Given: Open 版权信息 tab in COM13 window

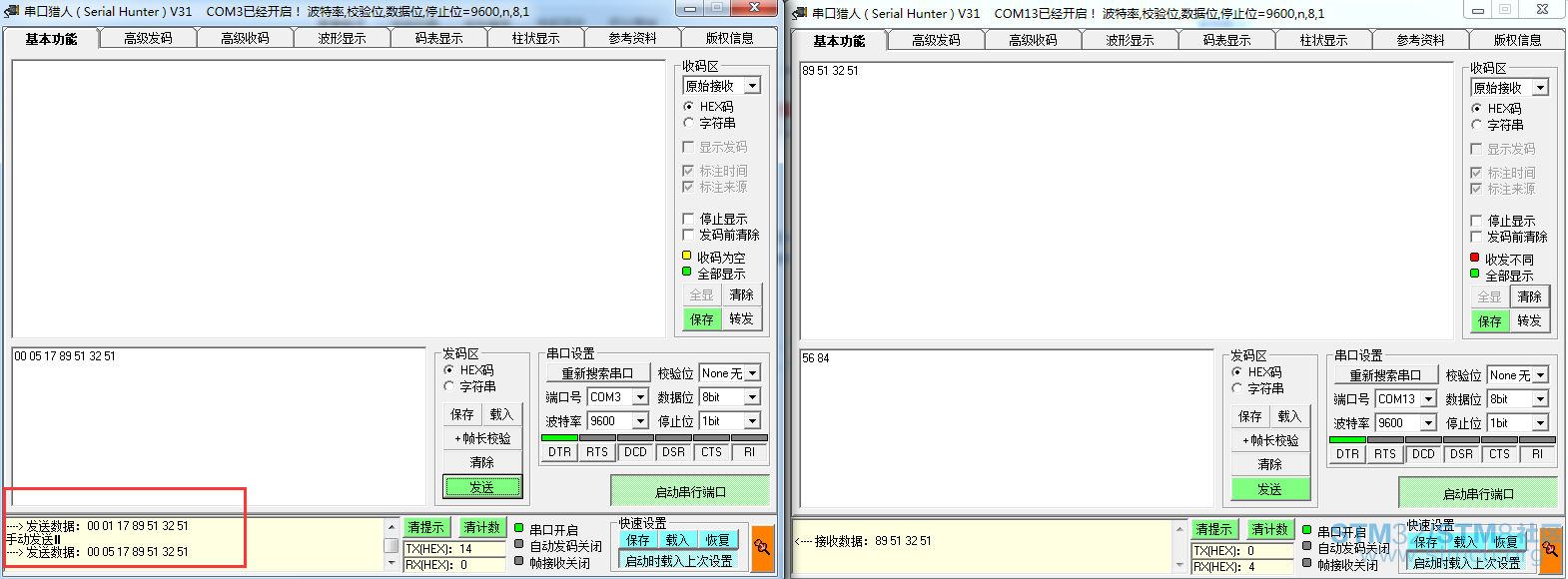Looking at the screenshot, I should point(1517,40).
